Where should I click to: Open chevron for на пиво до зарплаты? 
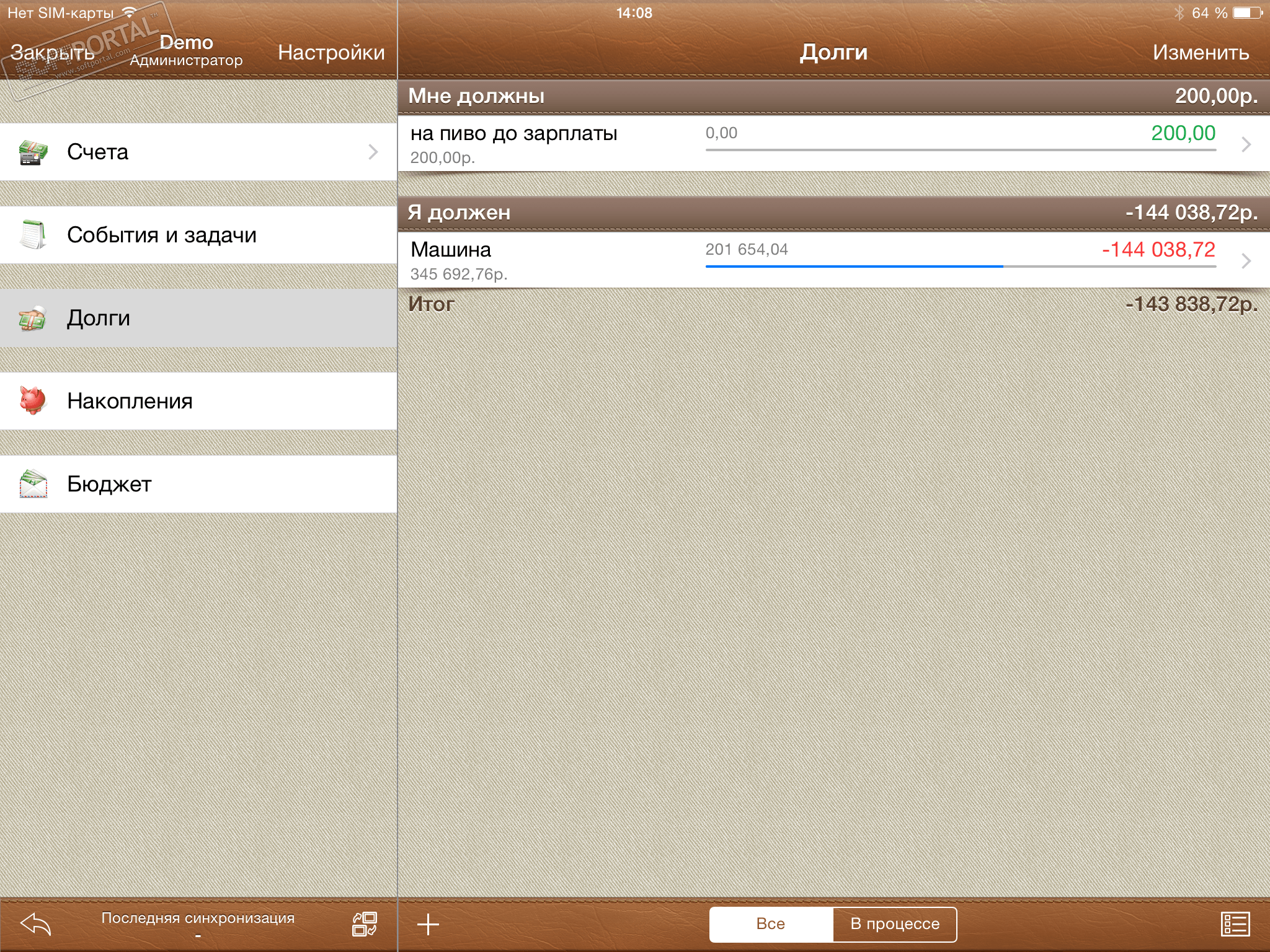[x=1246, y=144]
